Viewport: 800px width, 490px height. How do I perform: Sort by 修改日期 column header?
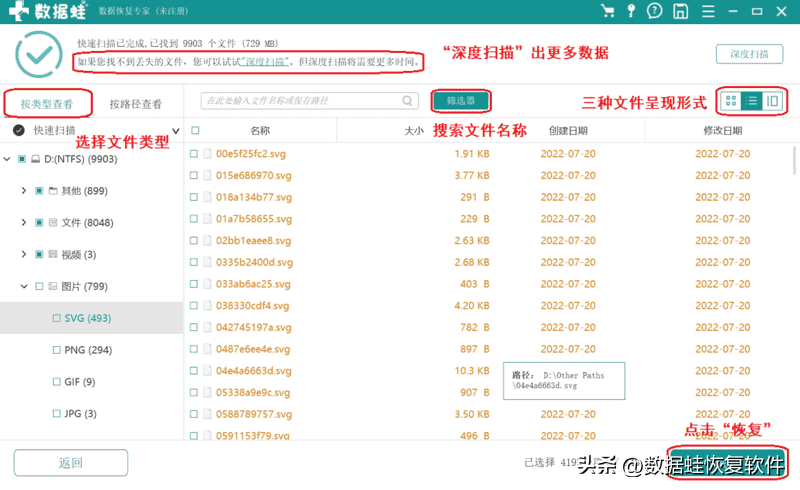pos(722,131)
